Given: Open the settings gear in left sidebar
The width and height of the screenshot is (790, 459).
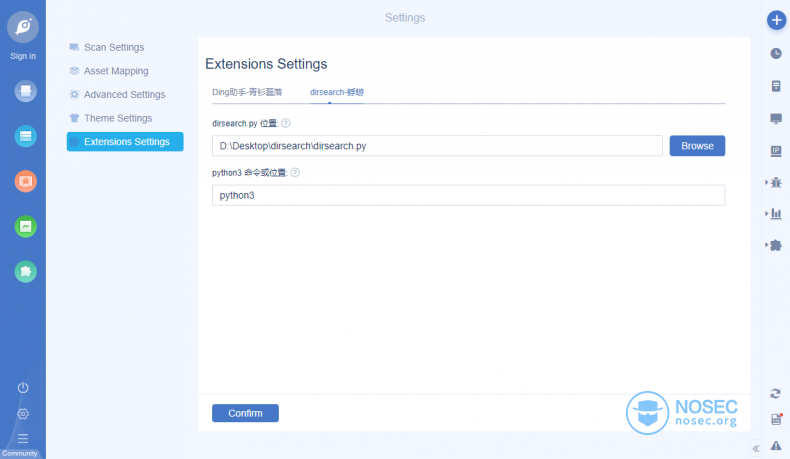Looking at the screenshot, I should click(23, 414).
